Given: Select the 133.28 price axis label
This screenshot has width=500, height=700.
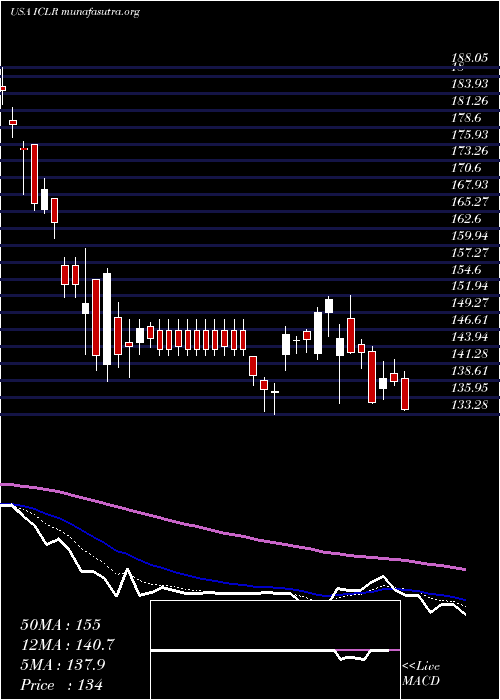Looking at the screenshot, I should [x=471, y=404].
